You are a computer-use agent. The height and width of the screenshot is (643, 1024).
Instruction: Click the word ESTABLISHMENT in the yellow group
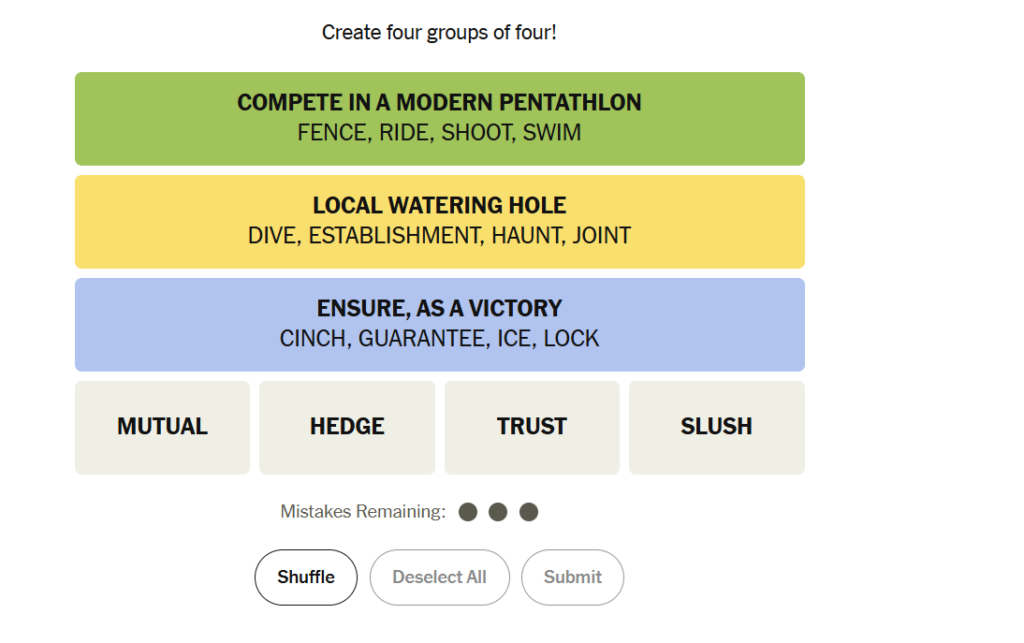(396, 236)
